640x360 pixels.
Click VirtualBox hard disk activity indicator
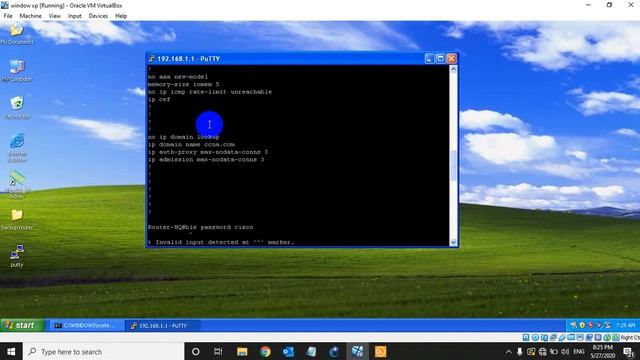point(526,338)
